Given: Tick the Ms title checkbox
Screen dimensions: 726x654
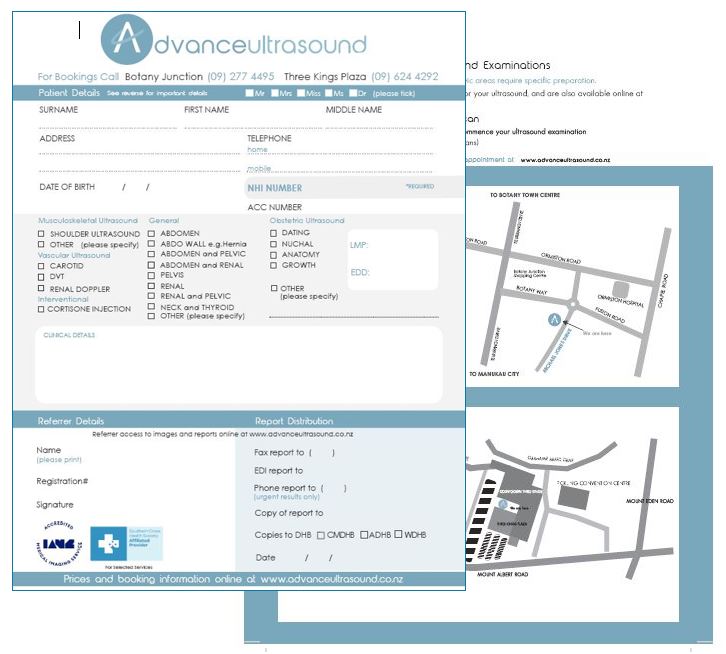Looking at the screenshot, I should tap(328, 93).
